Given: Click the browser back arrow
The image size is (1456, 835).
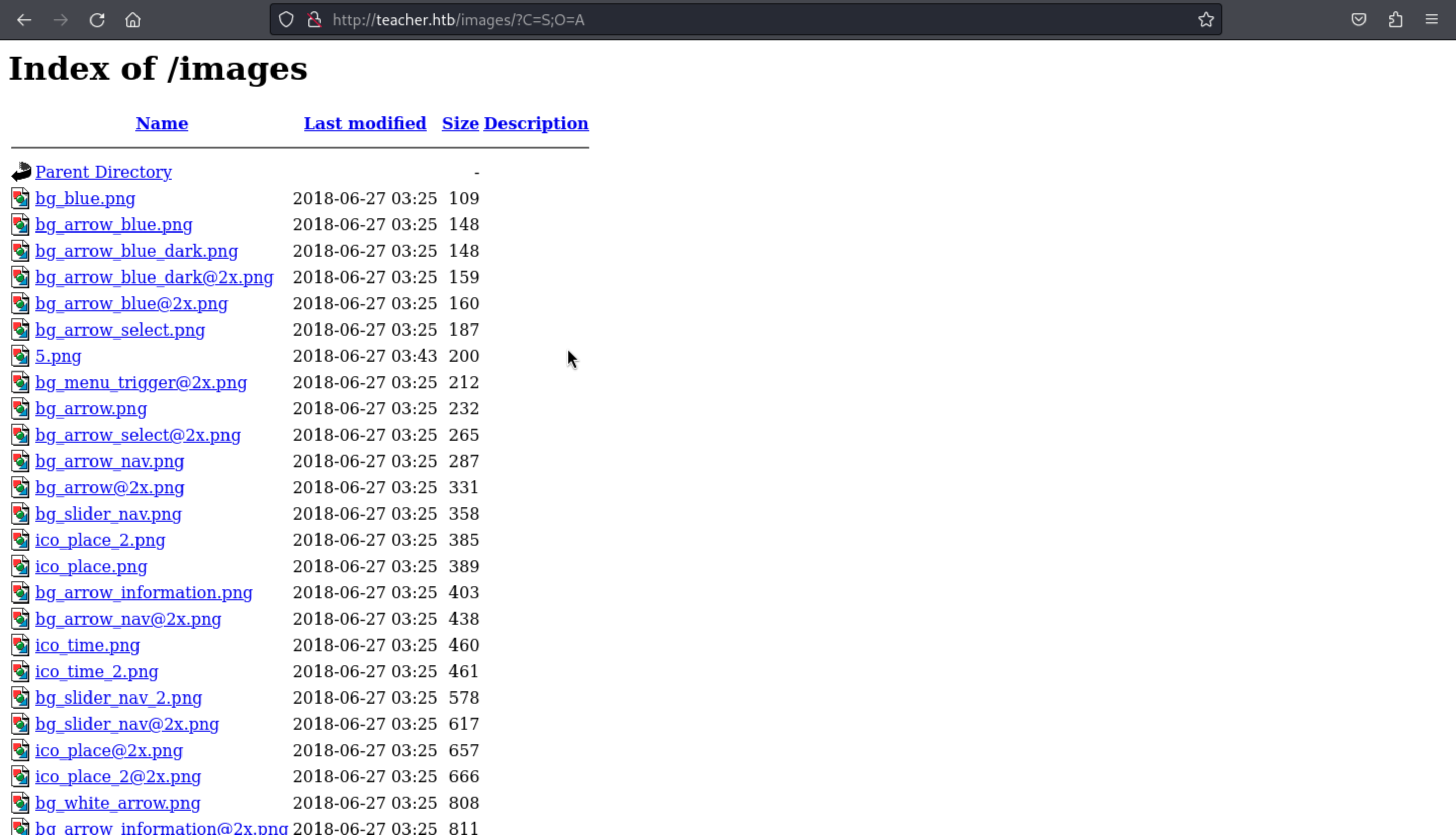Looking at the screenshot, I should click(x=24, y=20).
